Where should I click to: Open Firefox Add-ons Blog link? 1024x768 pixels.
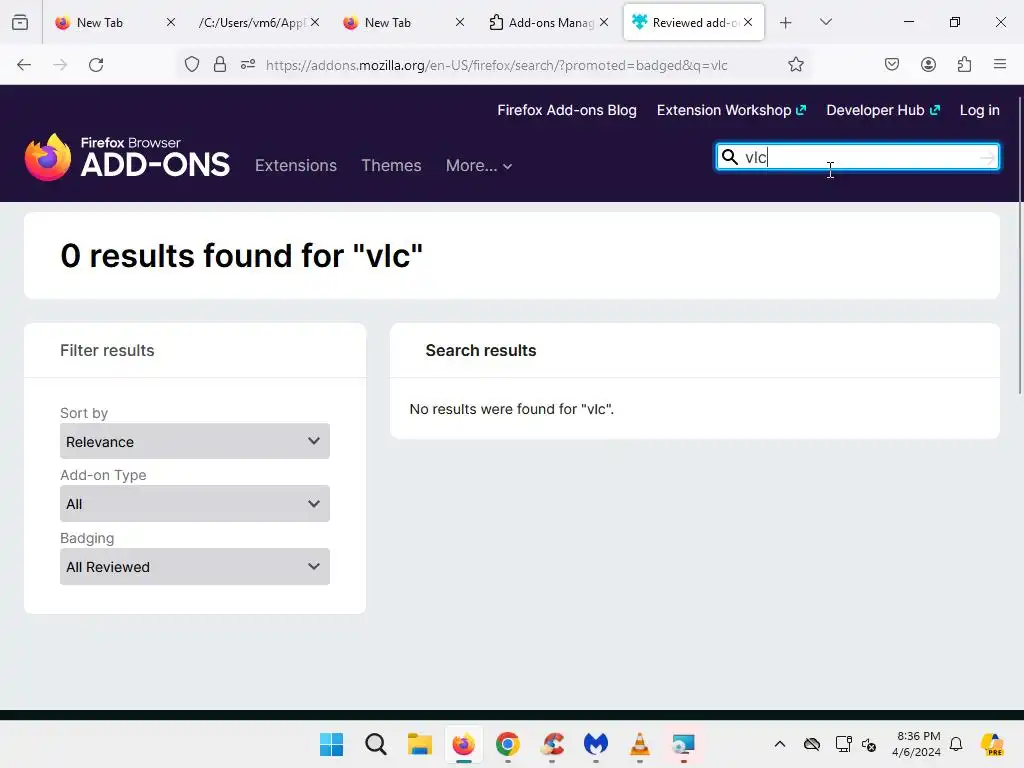coord(567,110)
